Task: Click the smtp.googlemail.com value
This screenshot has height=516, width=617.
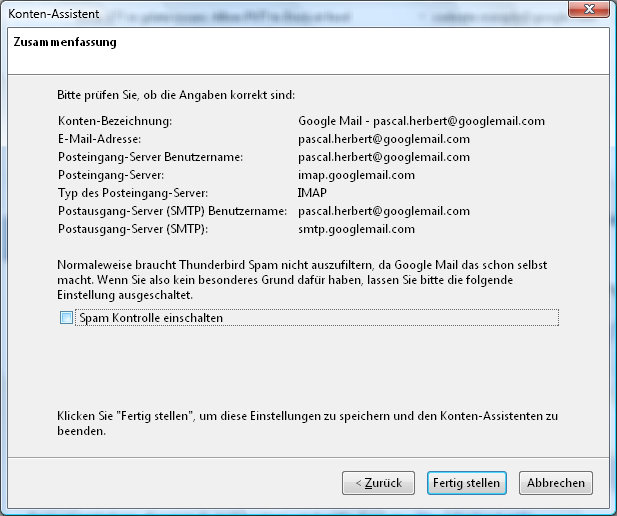Action: 356,229
